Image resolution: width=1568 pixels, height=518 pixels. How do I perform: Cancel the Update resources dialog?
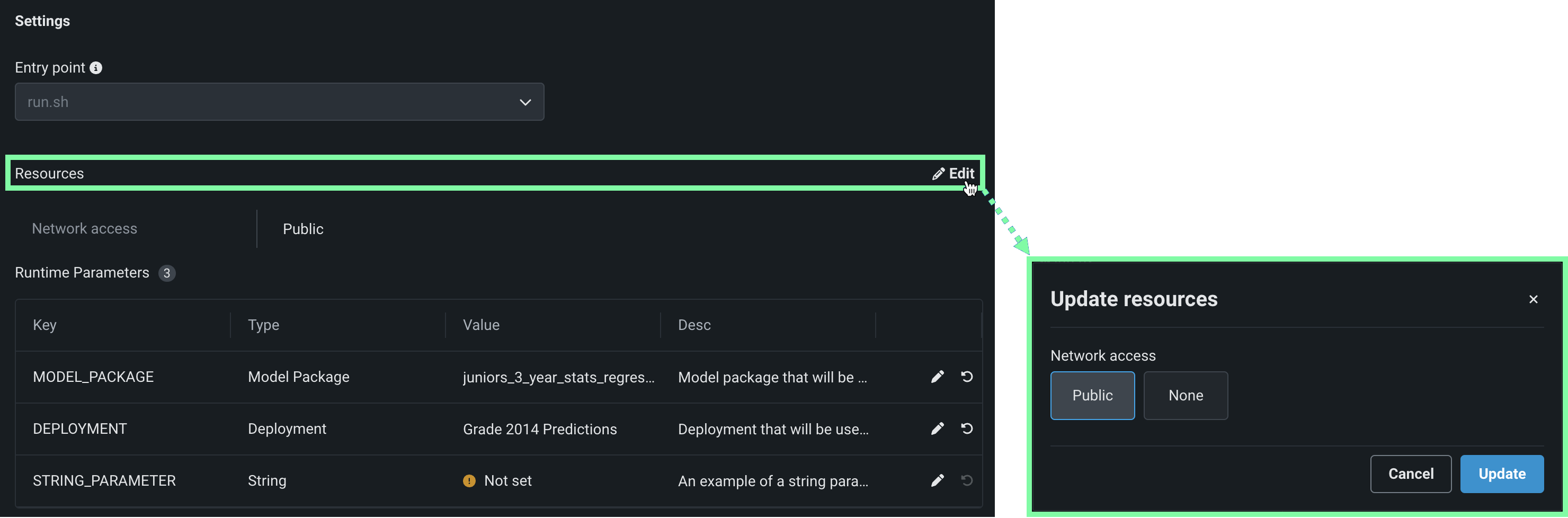tap(1410, 474)
